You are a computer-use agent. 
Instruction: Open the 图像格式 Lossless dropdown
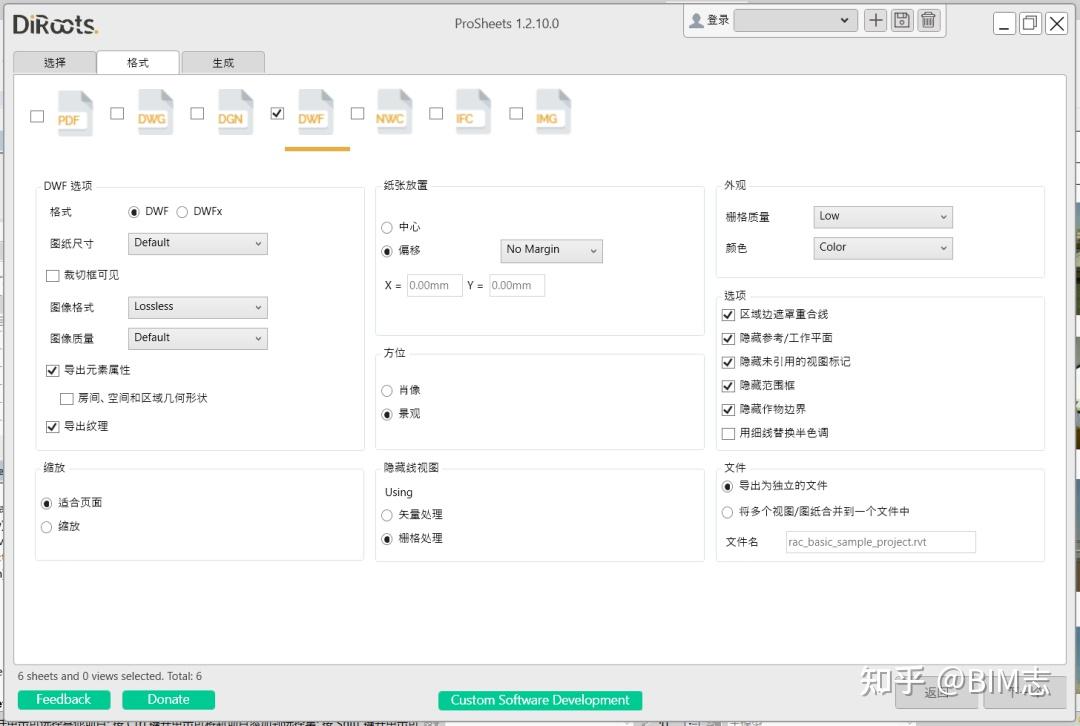click(197, 307)
